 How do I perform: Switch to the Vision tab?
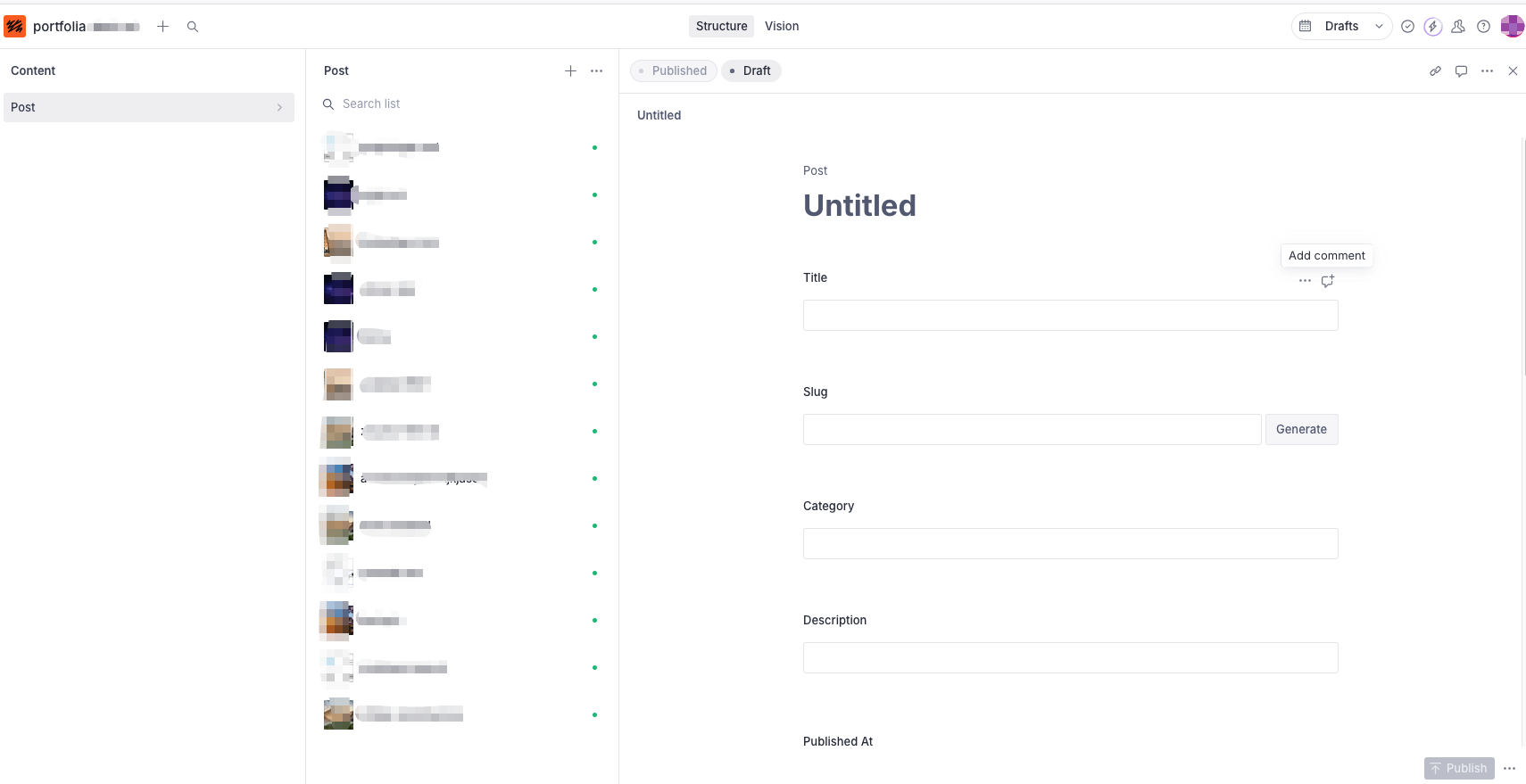[x=782, y=27]
